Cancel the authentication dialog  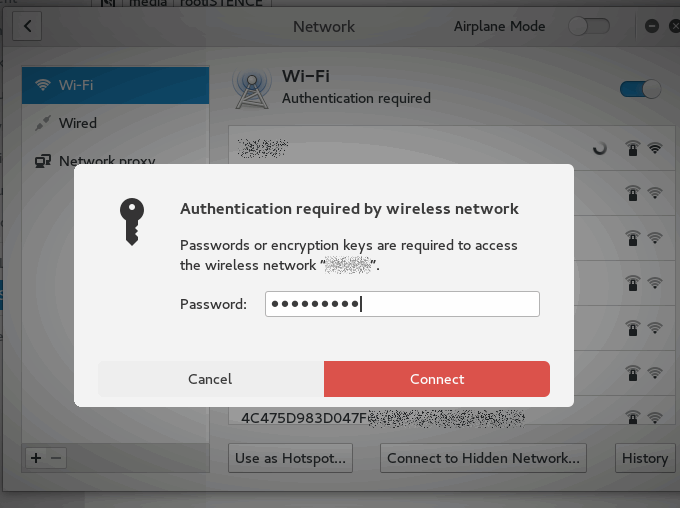(x=210, y=379)
